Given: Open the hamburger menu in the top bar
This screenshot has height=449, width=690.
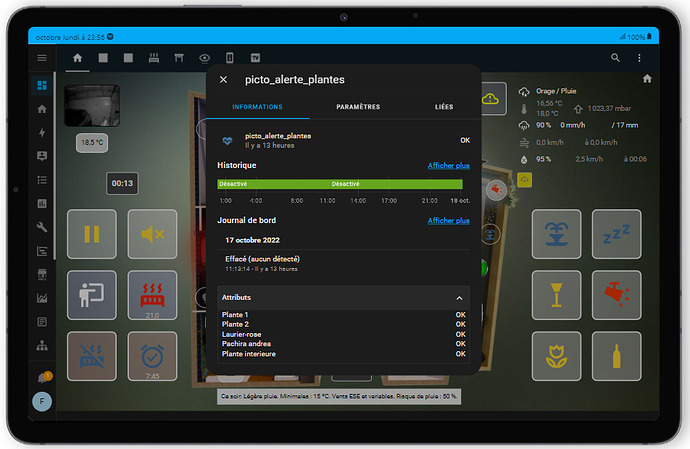Looking at the screenshot, I should click(42, 58).
